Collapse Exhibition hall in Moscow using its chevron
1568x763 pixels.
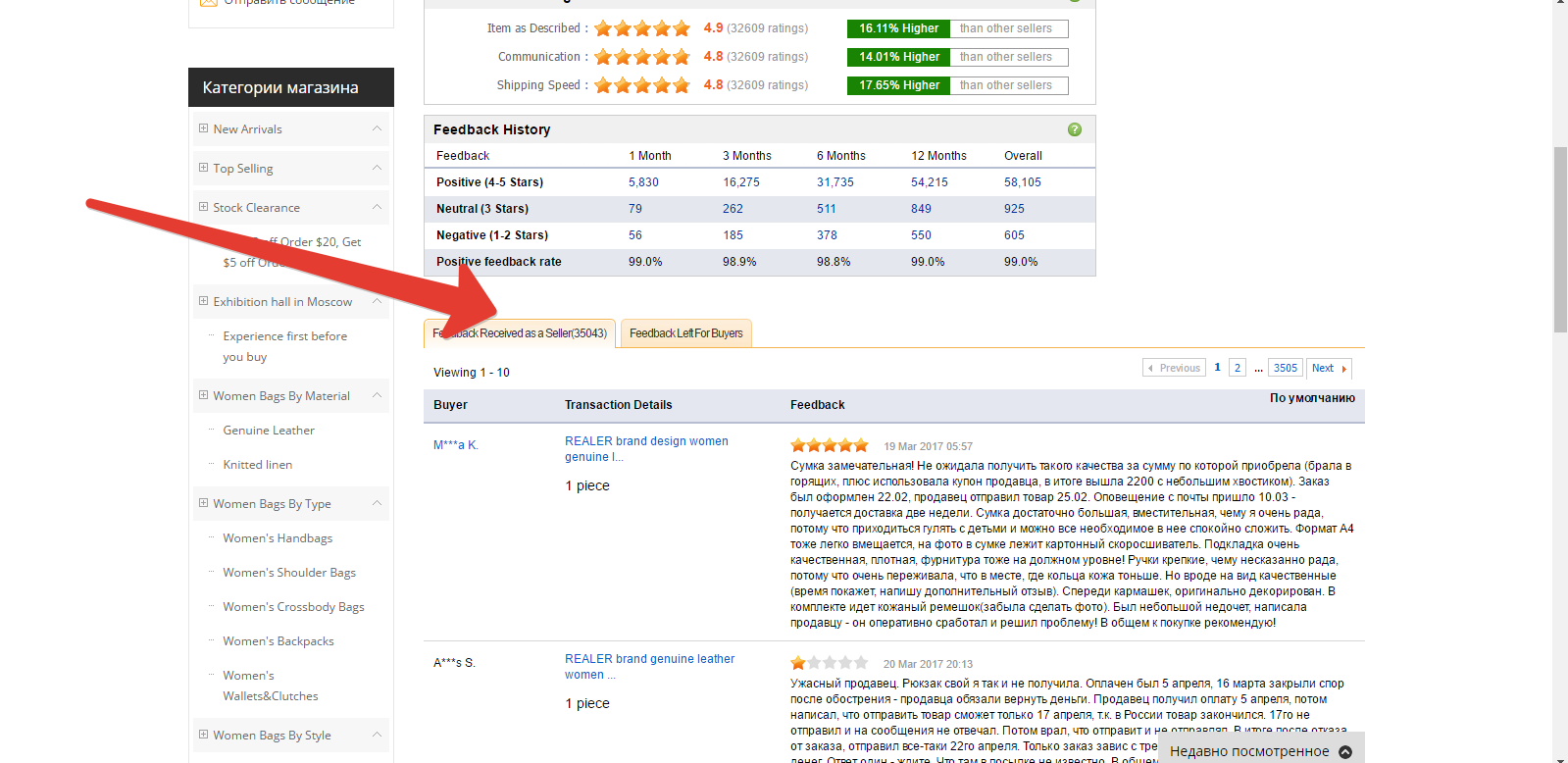pos(377,301)
